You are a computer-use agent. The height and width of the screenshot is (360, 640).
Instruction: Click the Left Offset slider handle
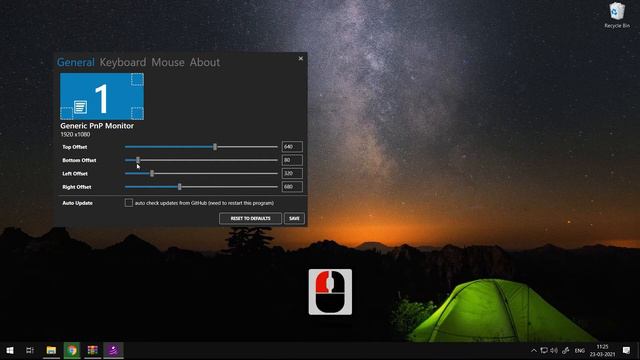(x=152, y=173)
